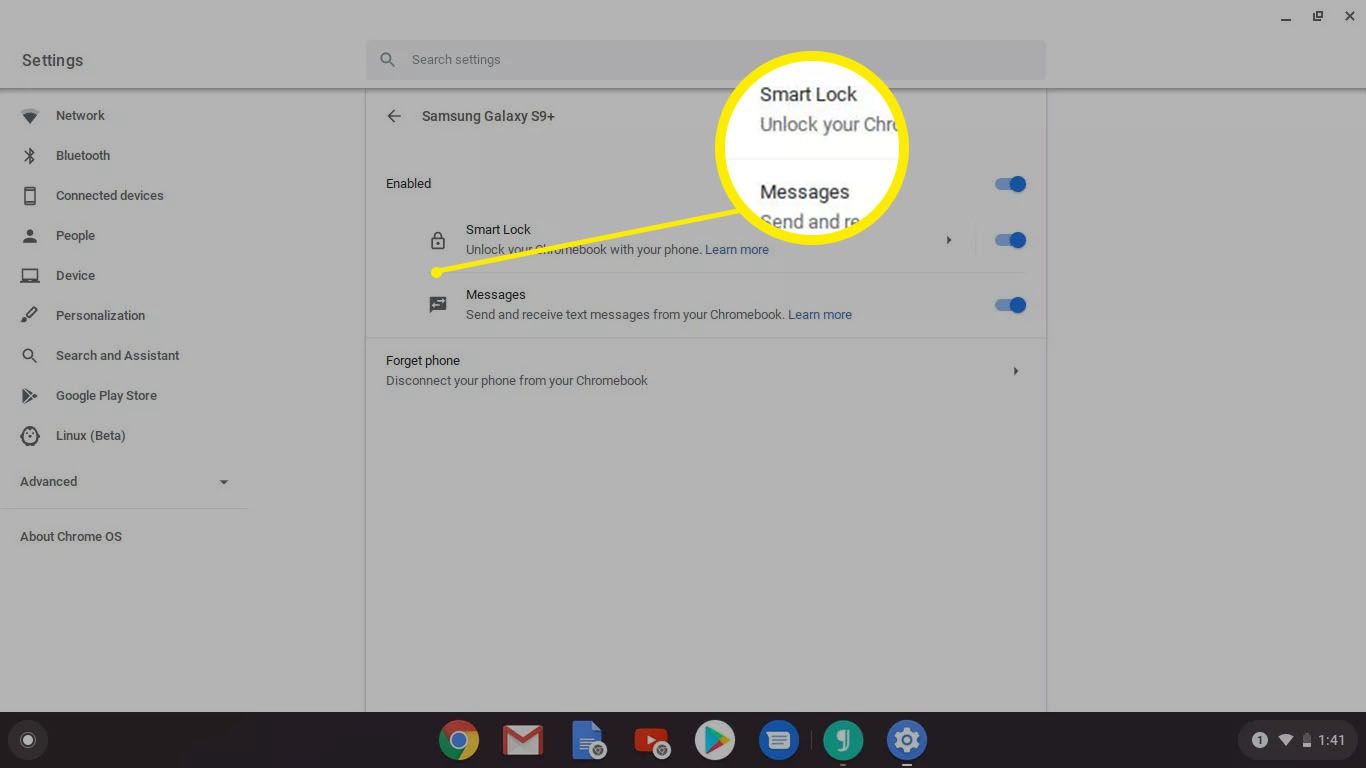Screen dimensions: 1366x768
Task: Click into the Search settings field
Action: pyautogui.click(x=706, y=60)
